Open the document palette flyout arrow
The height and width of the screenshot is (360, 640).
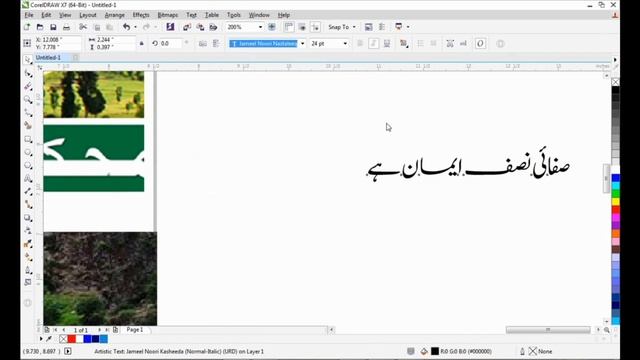[x=41, y=339]
